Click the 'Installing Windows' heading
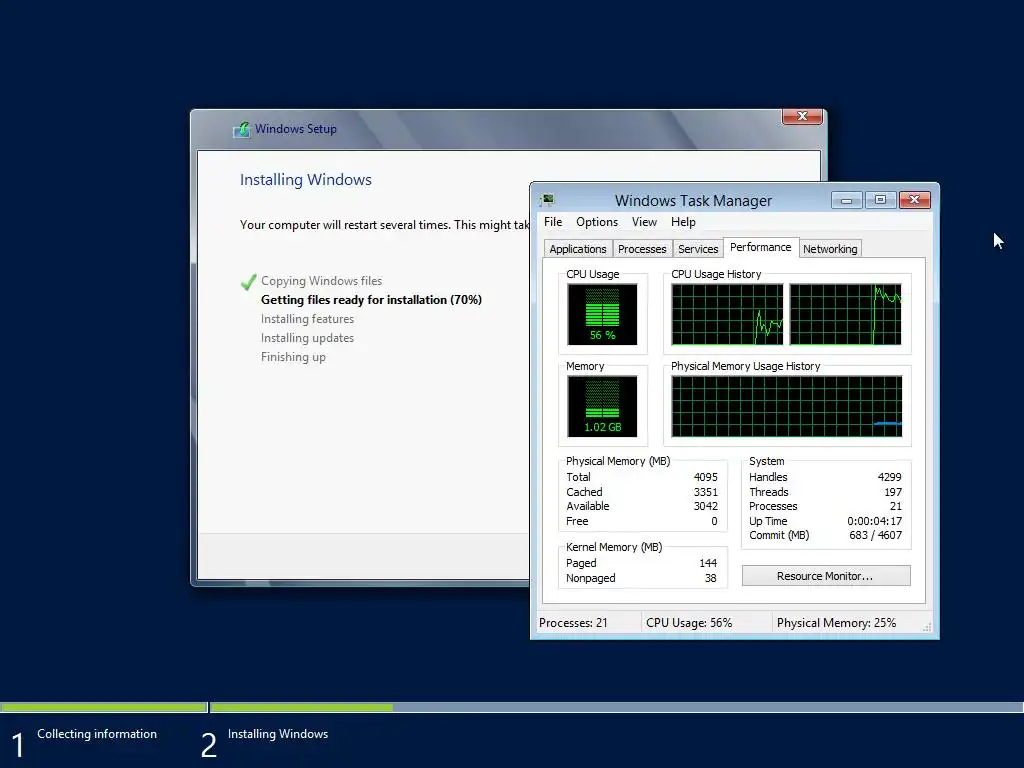Viewport: 1024px width, 768px height. (x=306, y=180)
